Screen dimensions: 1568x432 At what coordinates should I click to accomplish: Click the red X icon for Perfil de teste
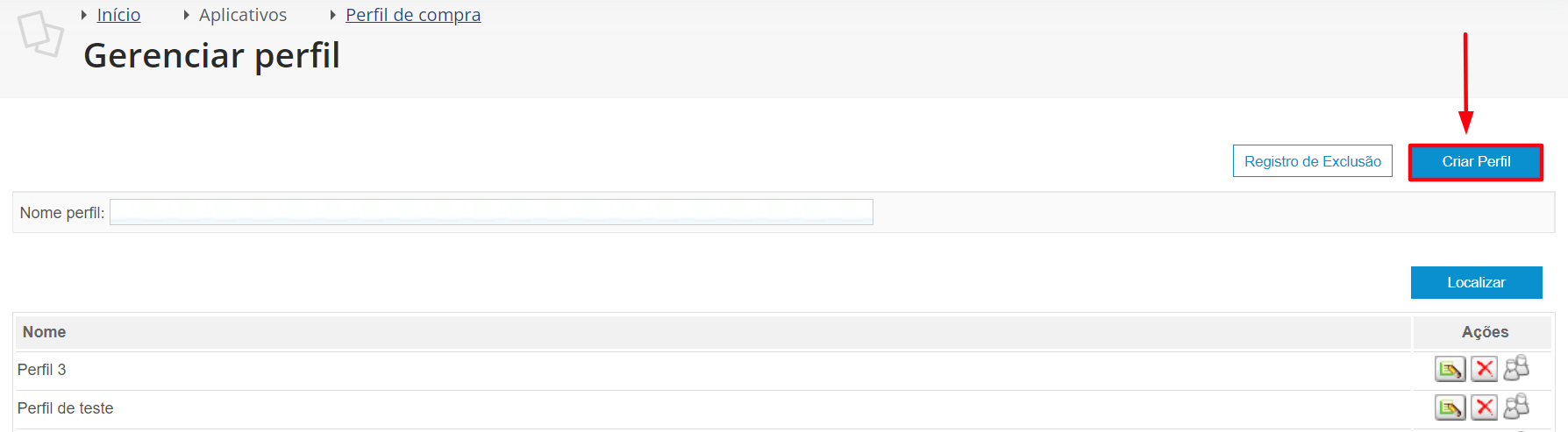pos(1484,407)
